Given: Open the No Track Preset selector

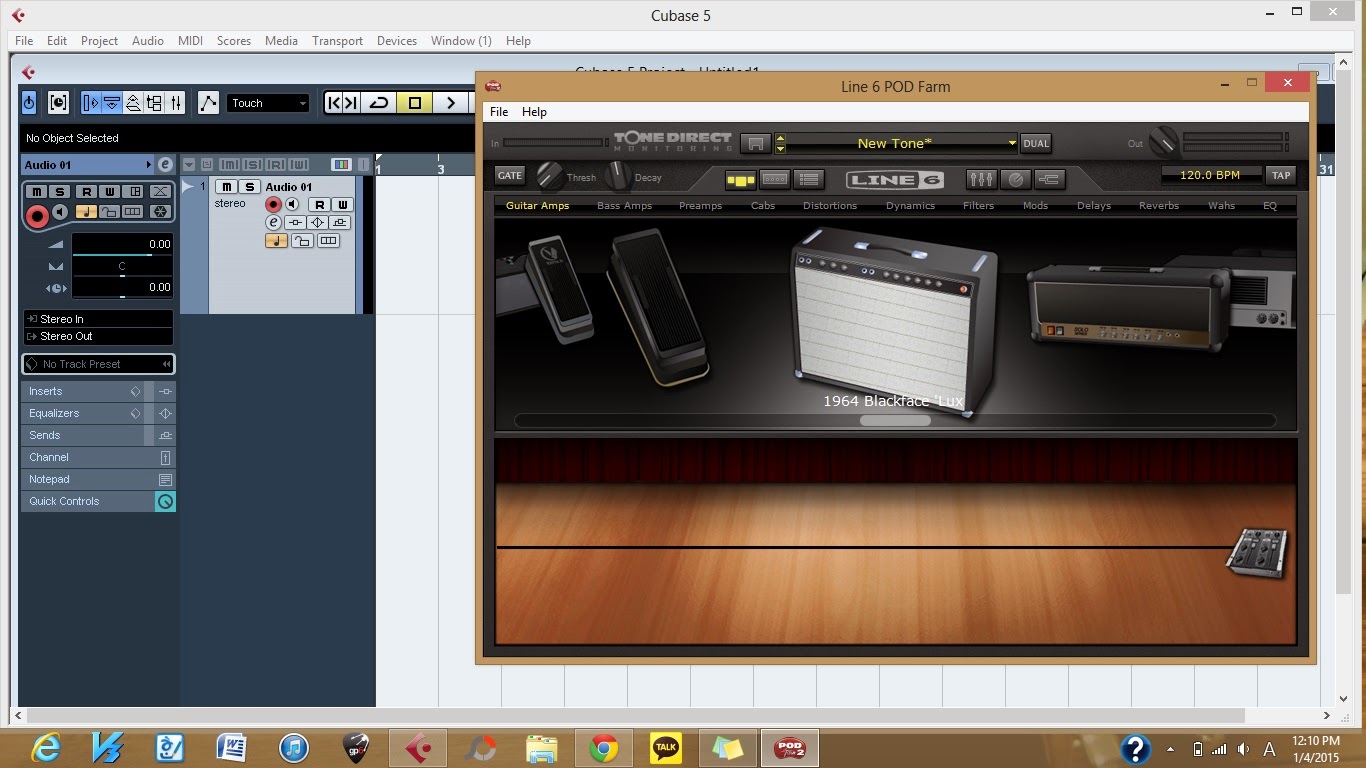Looking at the screenshot, I should 98,364.
